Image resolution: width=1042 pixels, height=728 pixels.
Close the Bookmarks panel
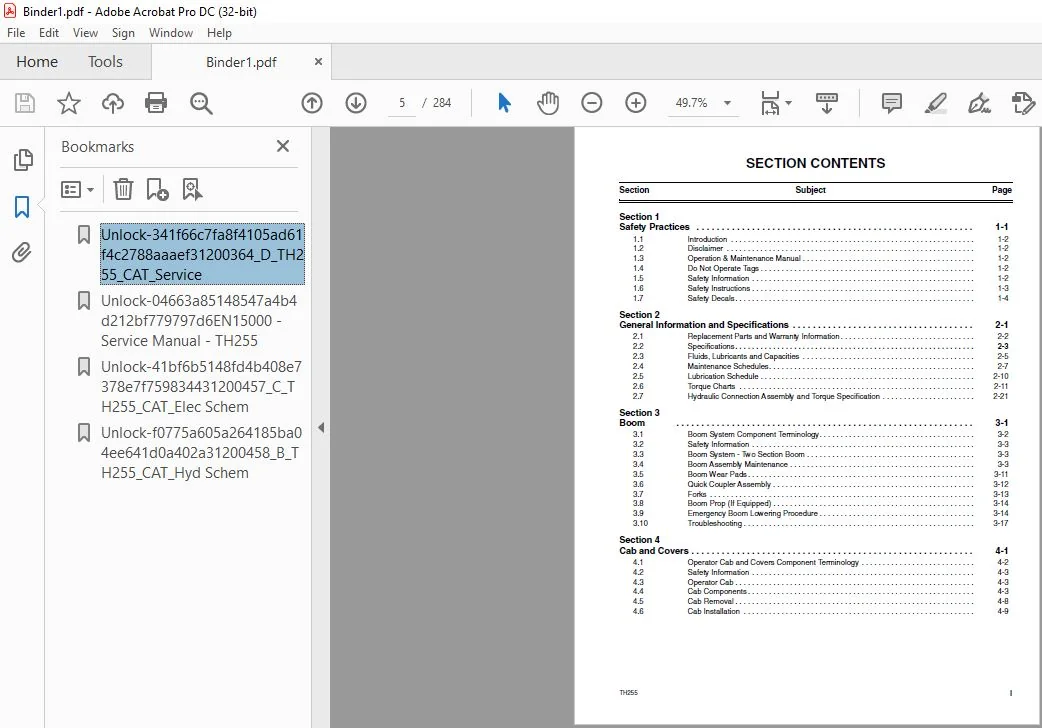pyautogui.click(x=283, y=146)
